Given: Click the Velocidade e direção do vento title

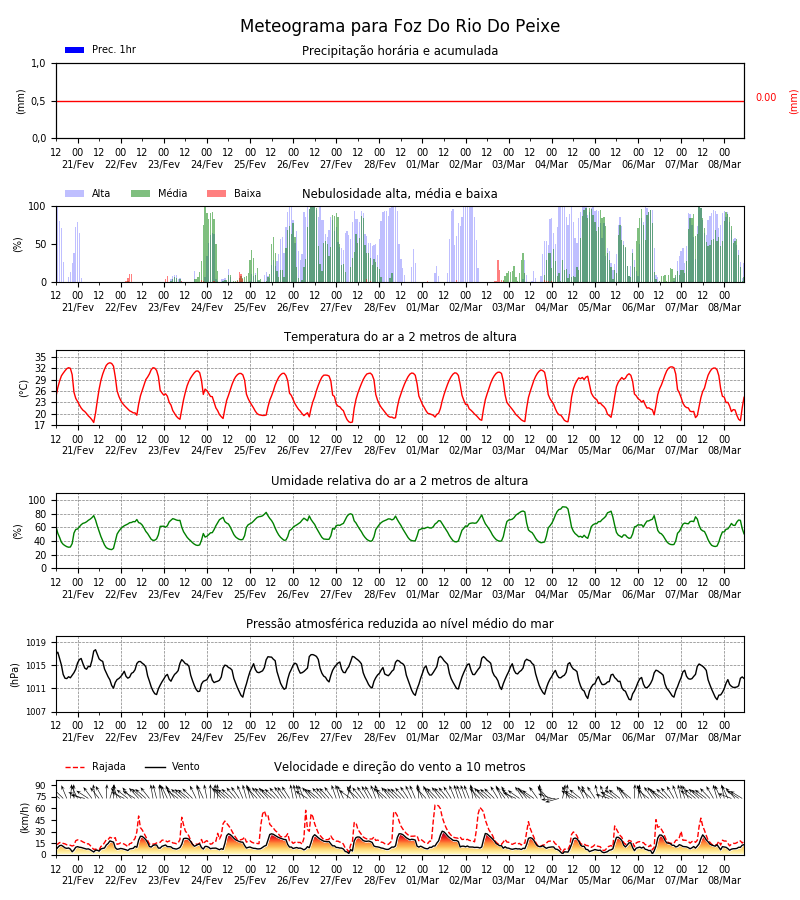Looking at the screenshot, I should click(400, 767).
